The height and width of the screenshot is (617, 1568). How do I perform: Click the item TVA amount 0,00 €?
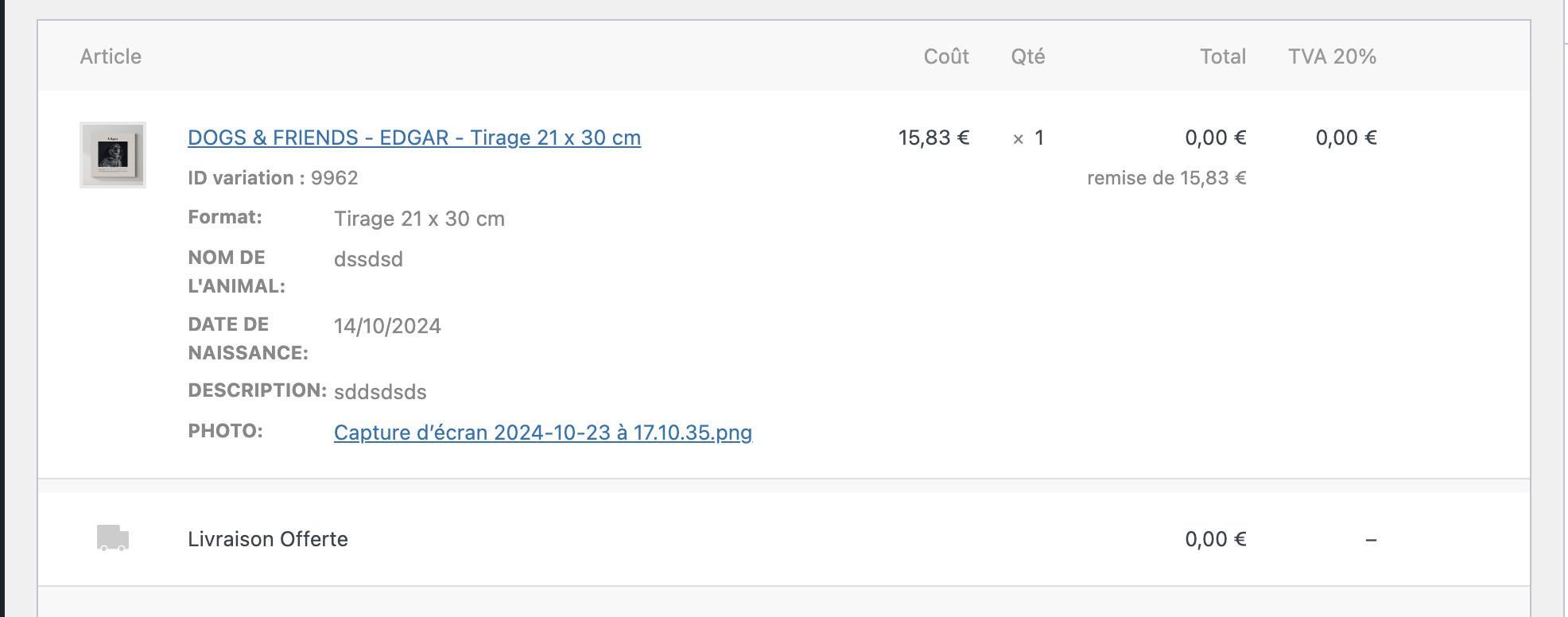(x=1346, y=138)
